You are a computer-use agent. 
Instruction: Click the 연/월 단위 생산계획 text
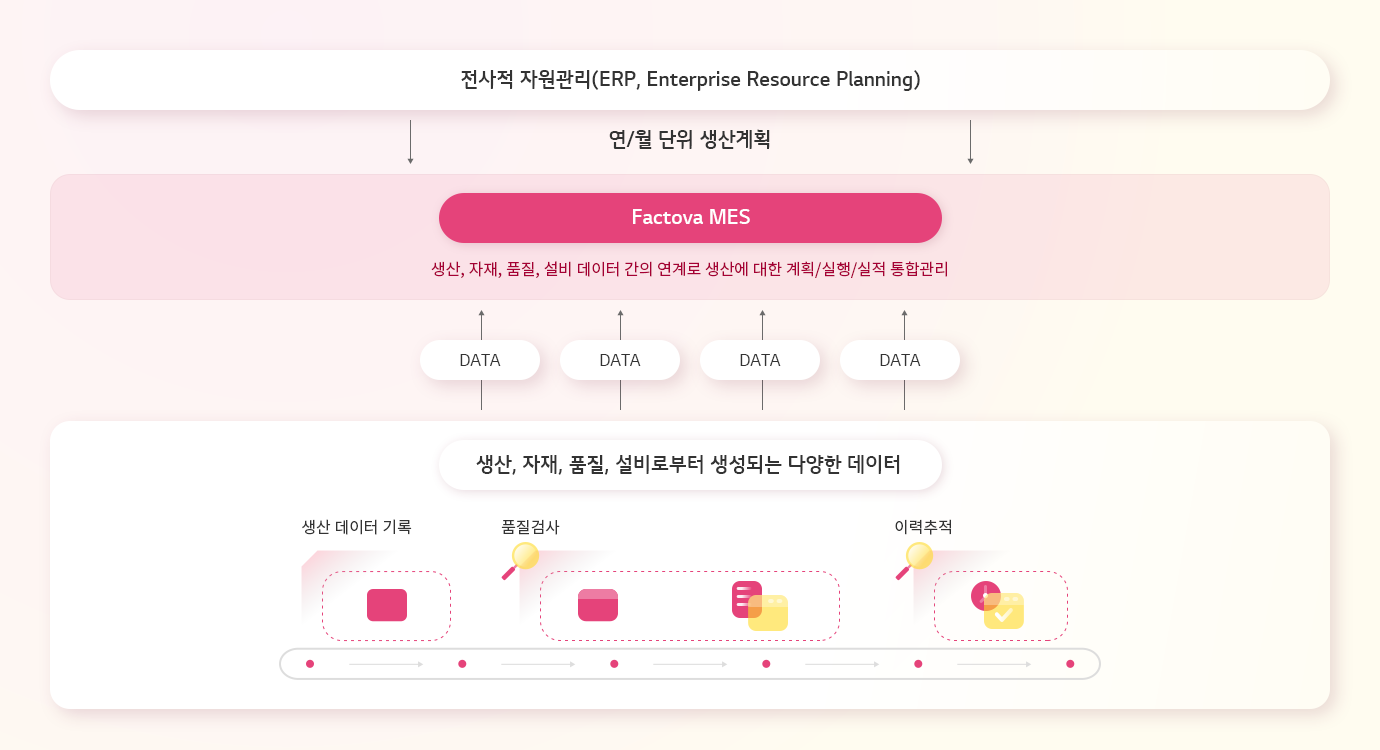pyautogui.click(x=690, y=140)
